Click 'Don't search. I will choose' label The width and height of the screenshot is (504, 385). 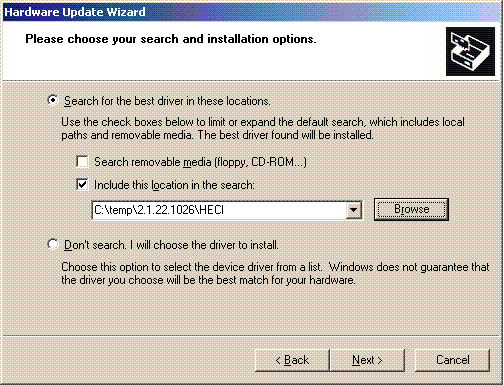(171, 245)
